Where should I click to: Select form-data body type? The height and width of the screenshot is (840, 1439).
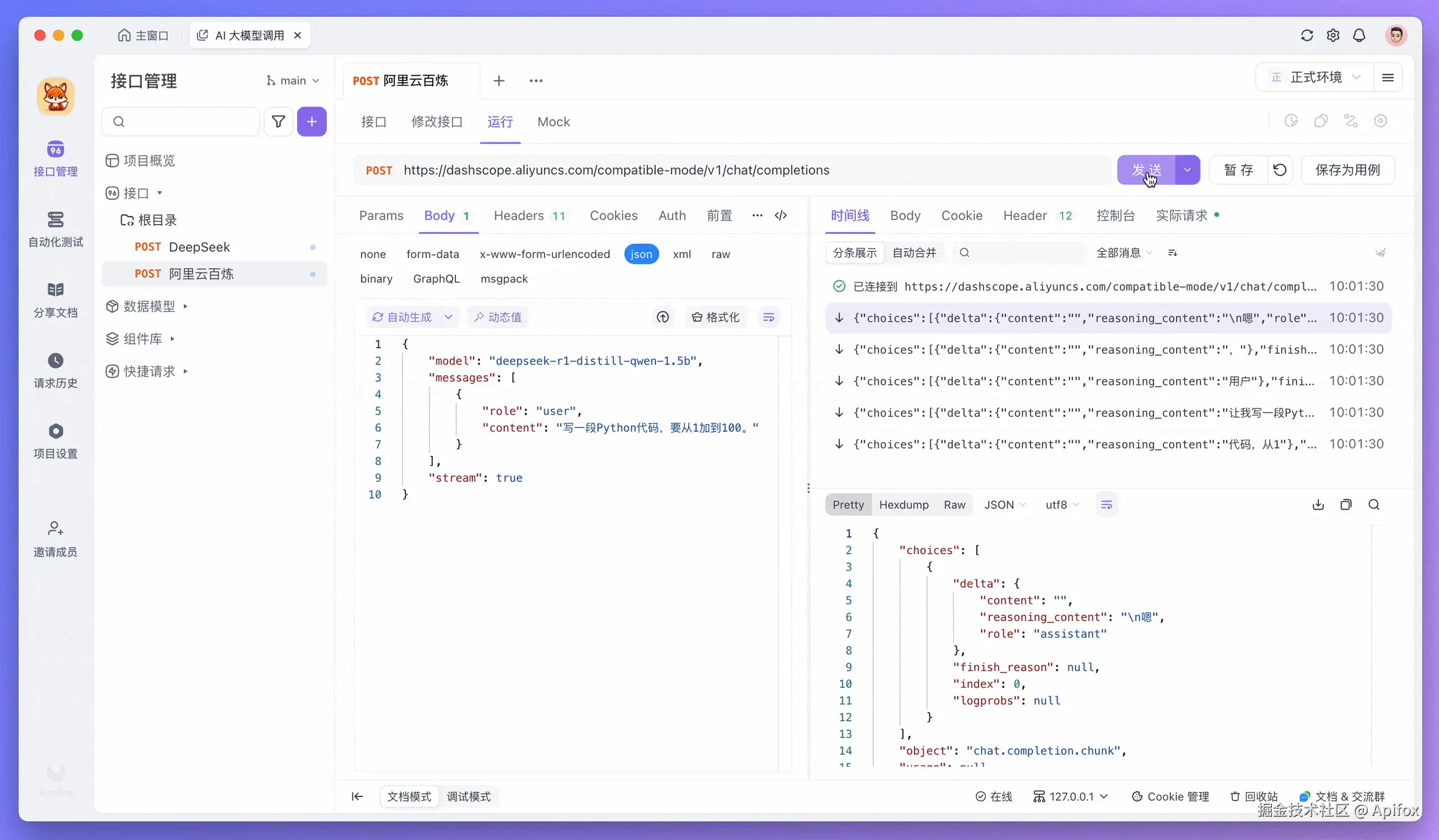click(x=433, y=254)
